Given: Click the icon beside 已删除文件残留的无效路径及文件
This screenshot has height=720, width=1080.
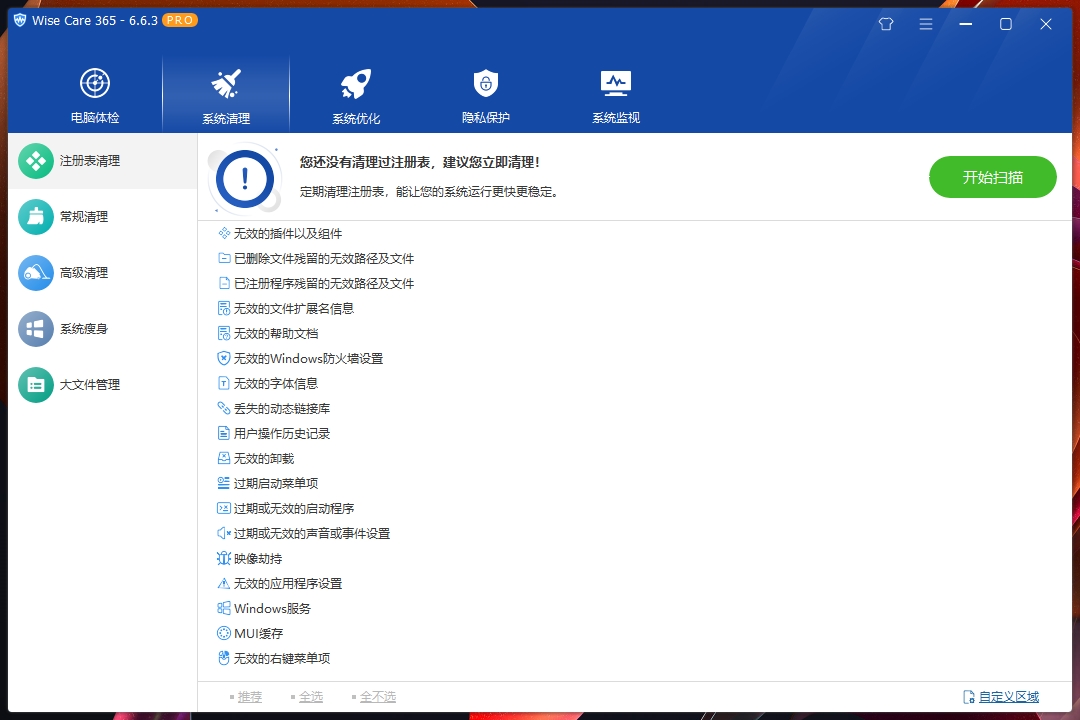Looking at the screenshot, I should click(224, 258).
